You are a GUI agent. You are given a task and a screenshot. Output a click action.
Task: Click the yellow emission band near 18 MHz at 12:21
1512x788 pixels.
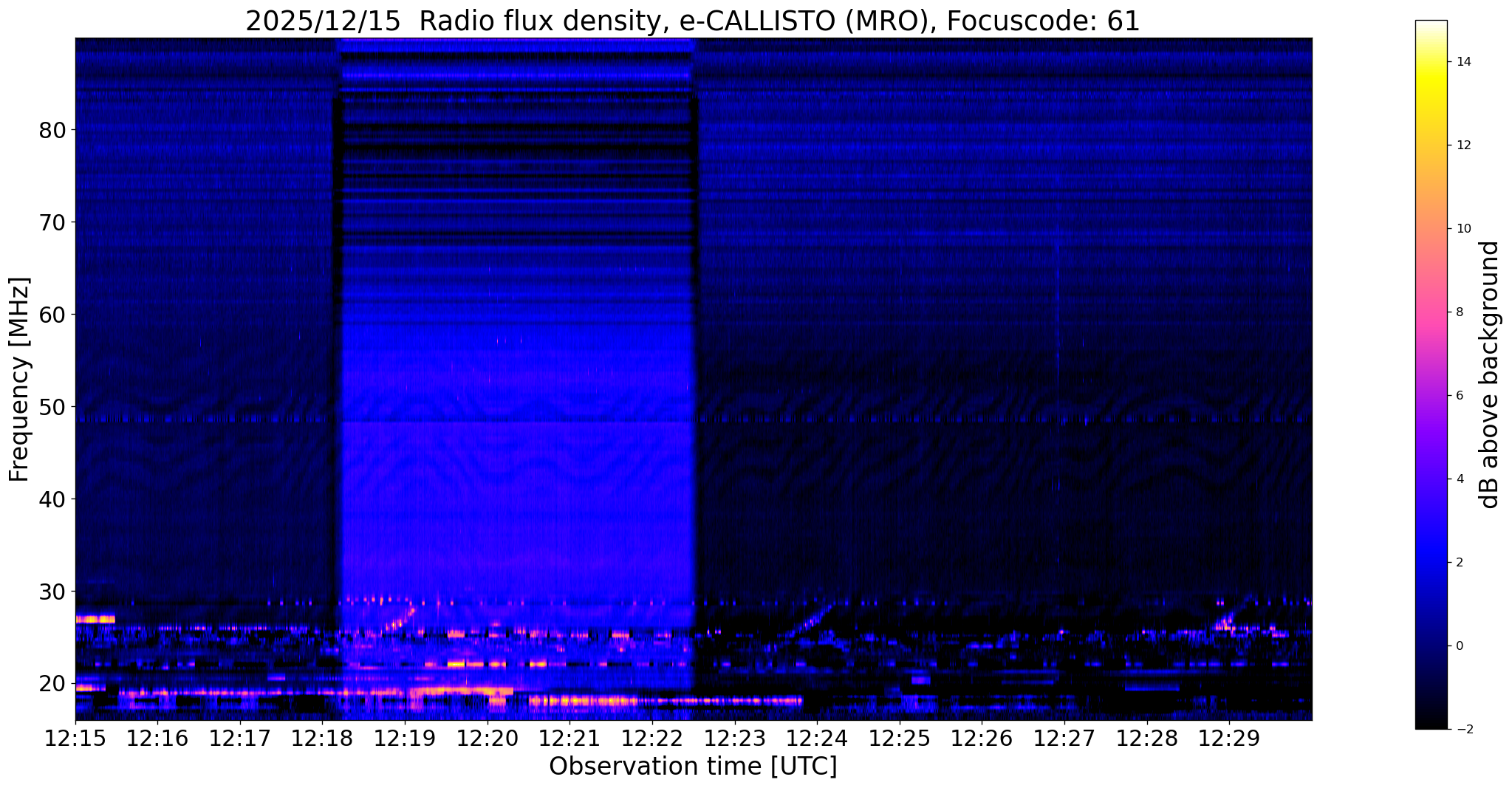(584, 700)
